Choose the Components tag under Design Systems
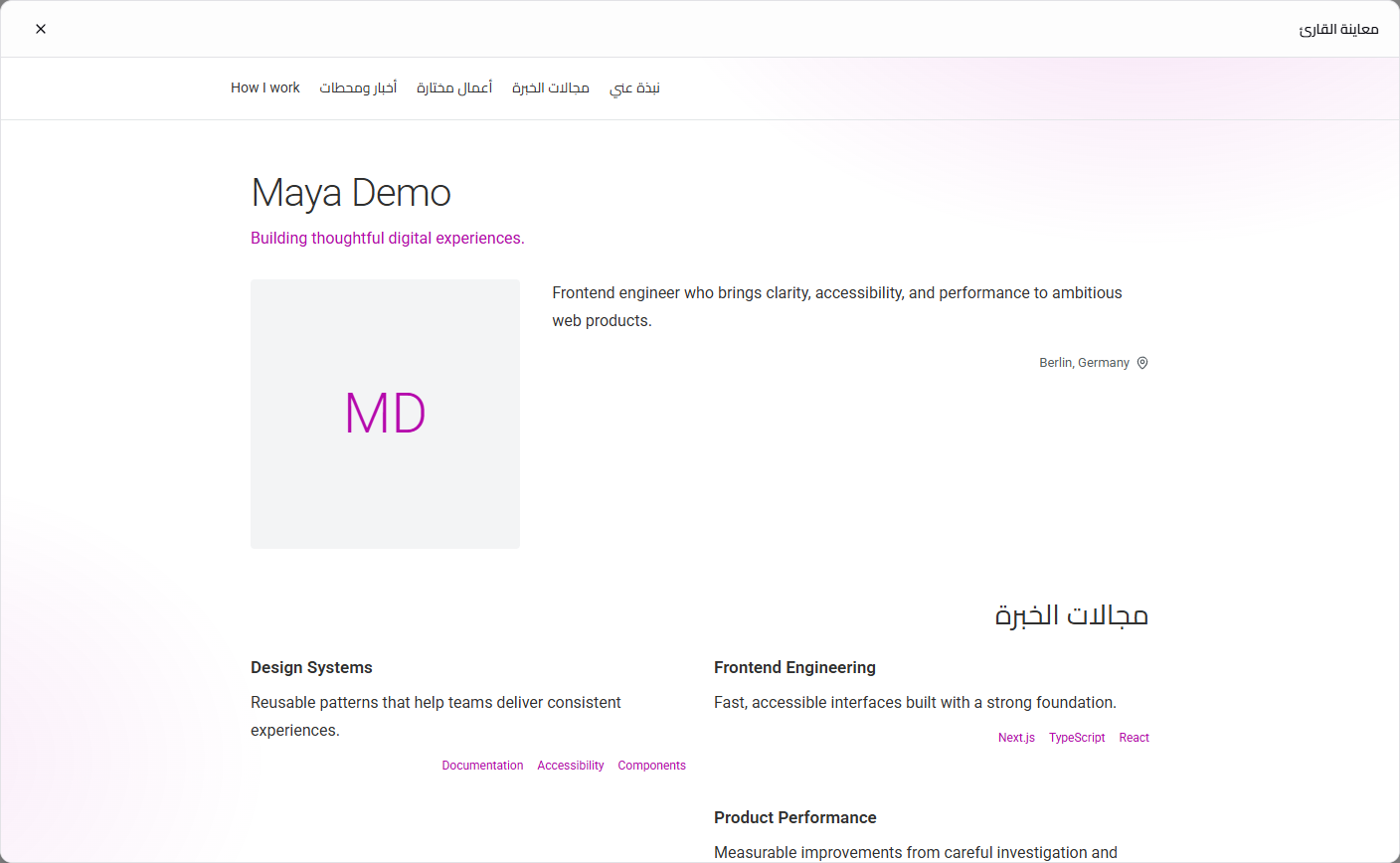The height and width of the screenshot is (863, 1400). click(x=651, y=766)
